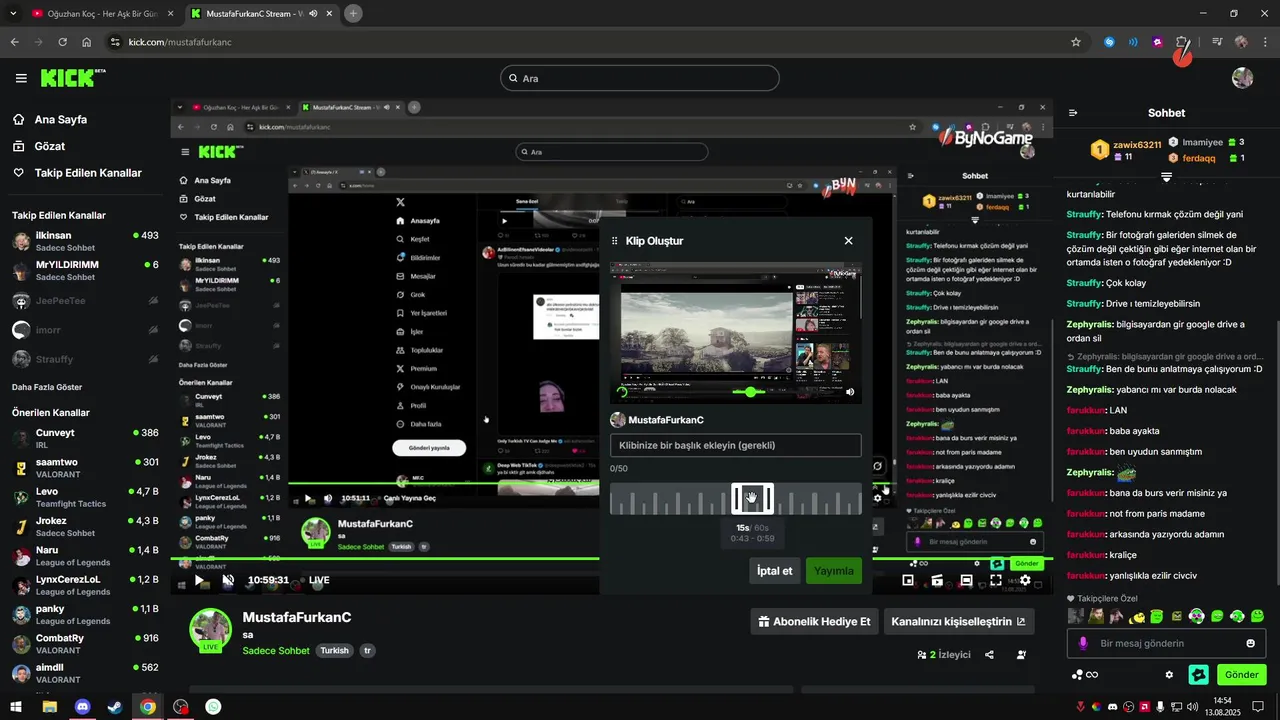The height and width of the screenshot is (720, 1280).
Task: Mute the clip preview speaker icon
Action: pos(850,392)
